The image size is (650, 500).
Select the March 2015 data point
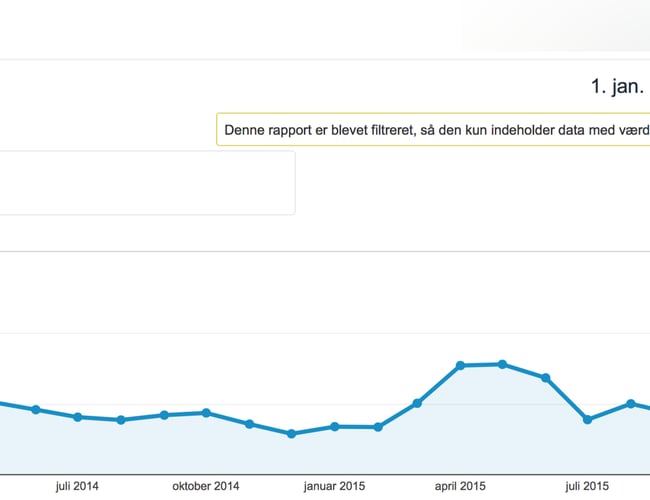click(x=417, y=403)
